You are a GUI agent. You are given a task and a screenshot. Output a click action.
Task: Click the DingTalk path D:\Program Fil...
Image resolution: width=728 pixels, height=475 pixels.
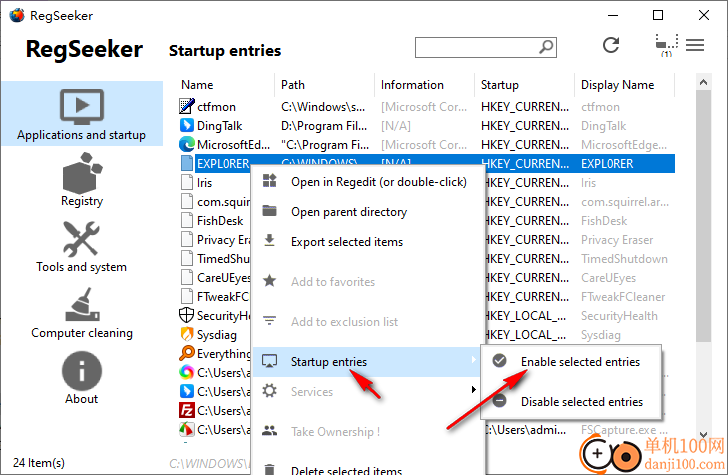click(x=324, y=125)
